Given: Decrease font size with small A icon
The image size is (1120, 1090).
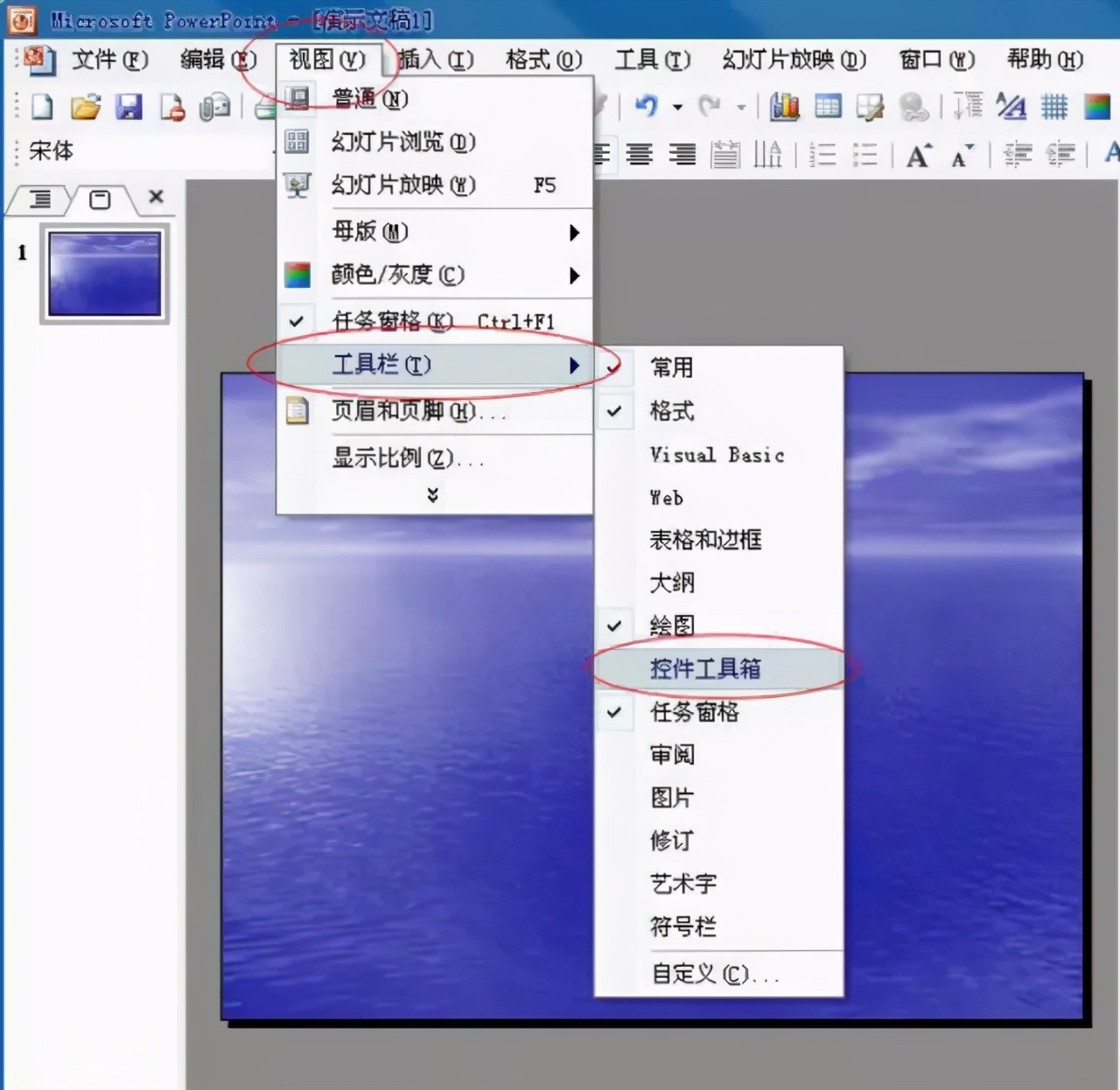Looking at the screenshot, I should [x=962, y=155].
